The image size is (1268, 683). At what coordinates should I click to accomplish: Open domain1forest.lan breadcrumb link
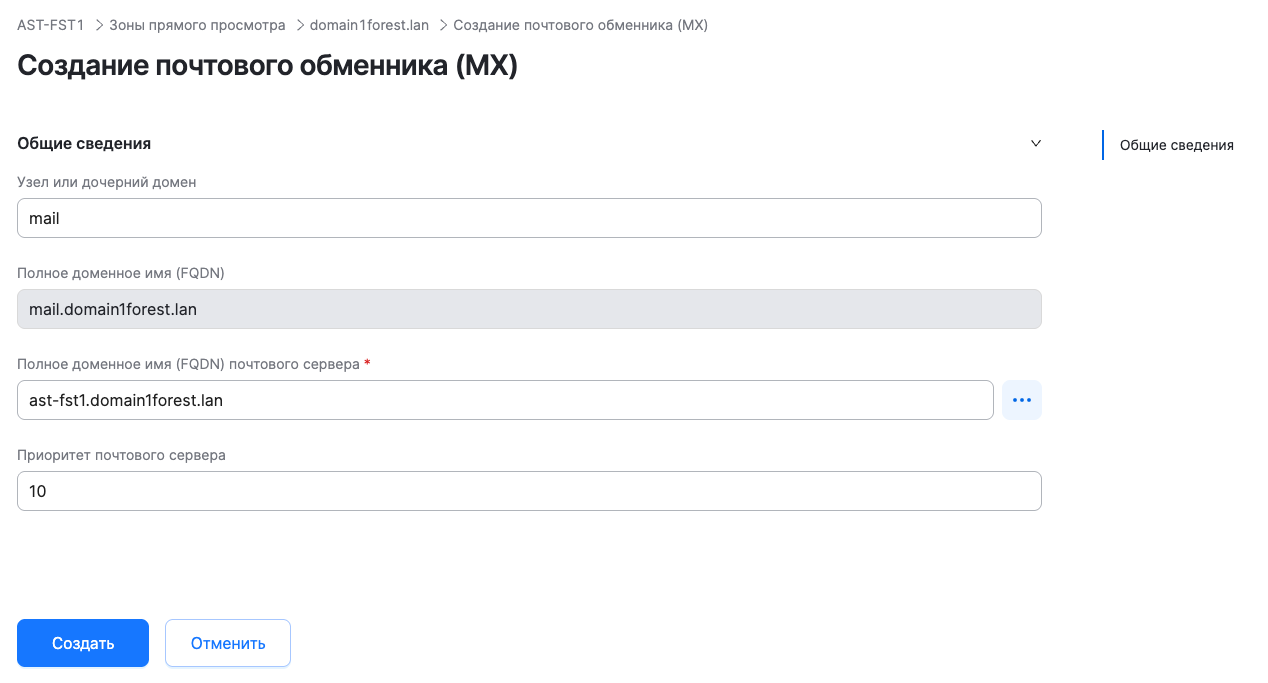(x=369, y=25)
